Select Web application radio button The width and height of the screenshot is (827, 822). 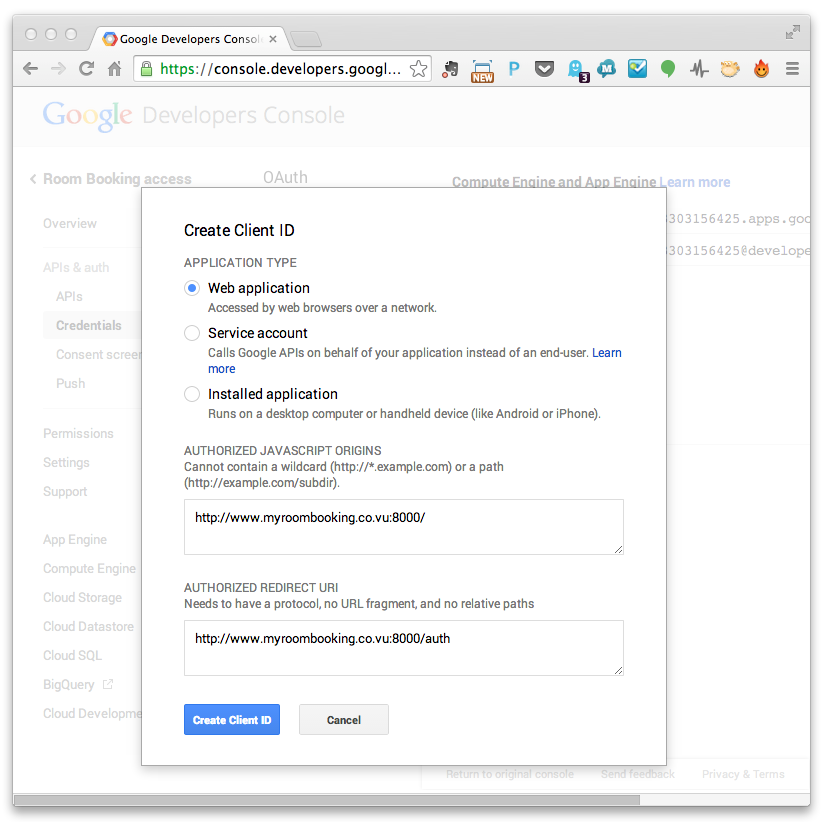coord(192,288)
